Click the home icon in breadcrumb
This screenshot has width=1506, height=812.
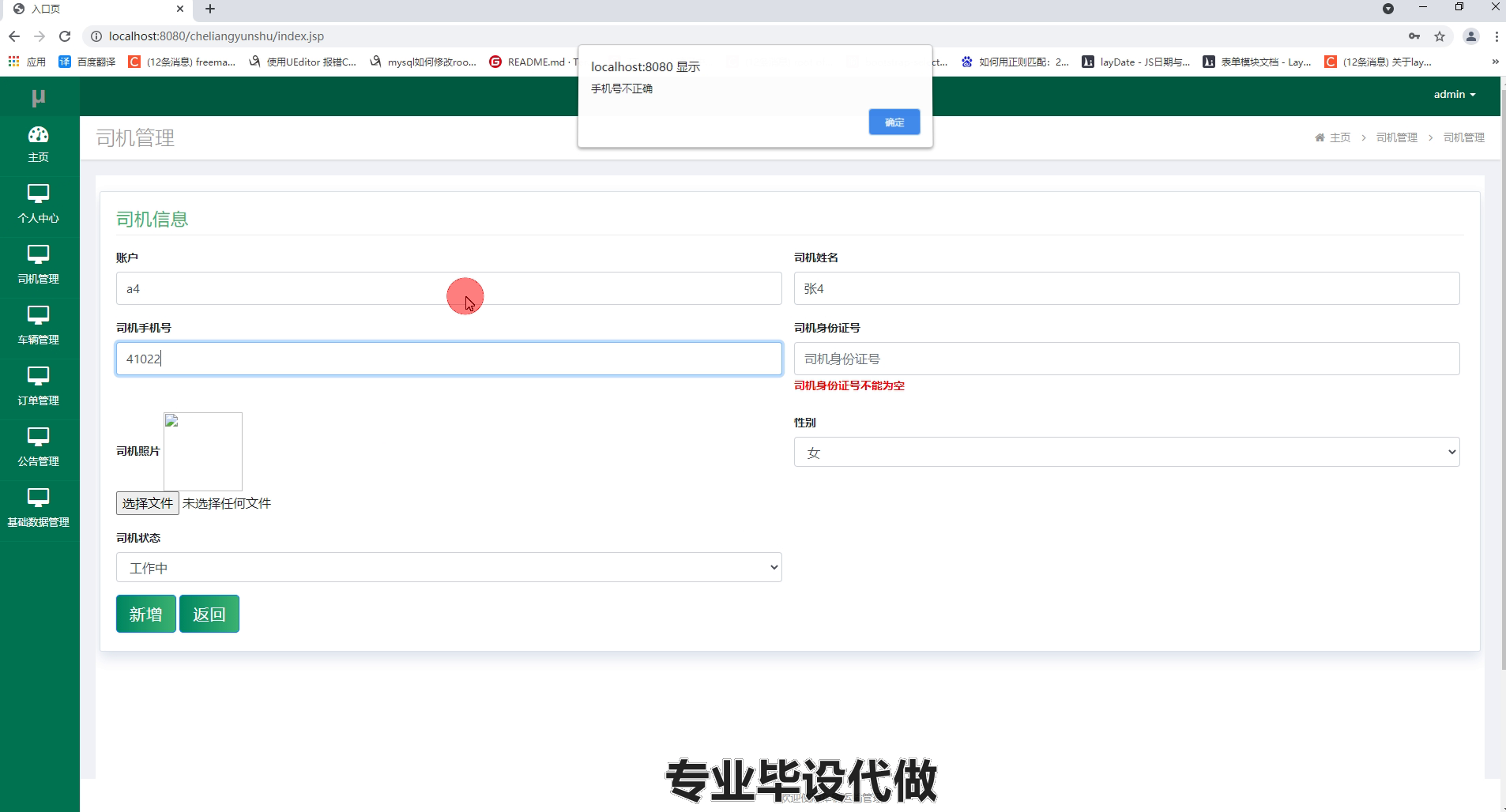[1320, 137]
